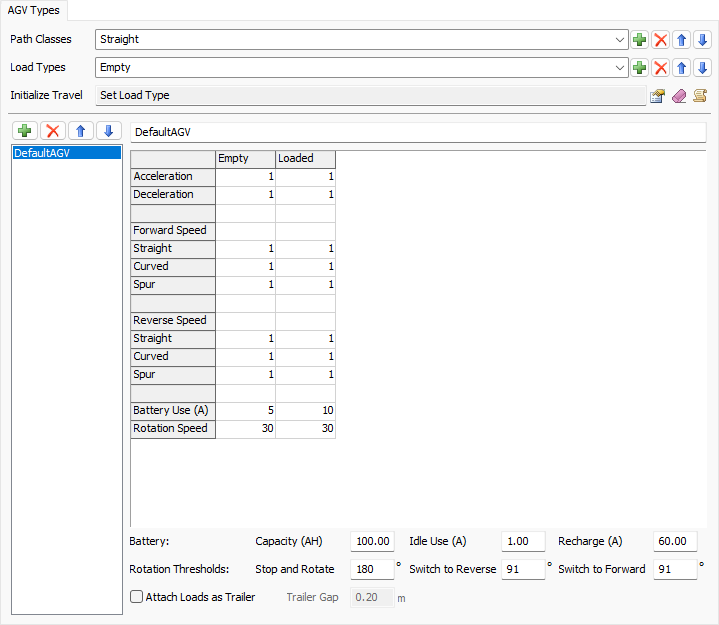Click the Recharge (A) input field
719x625 pixels.
click(675, 541)
